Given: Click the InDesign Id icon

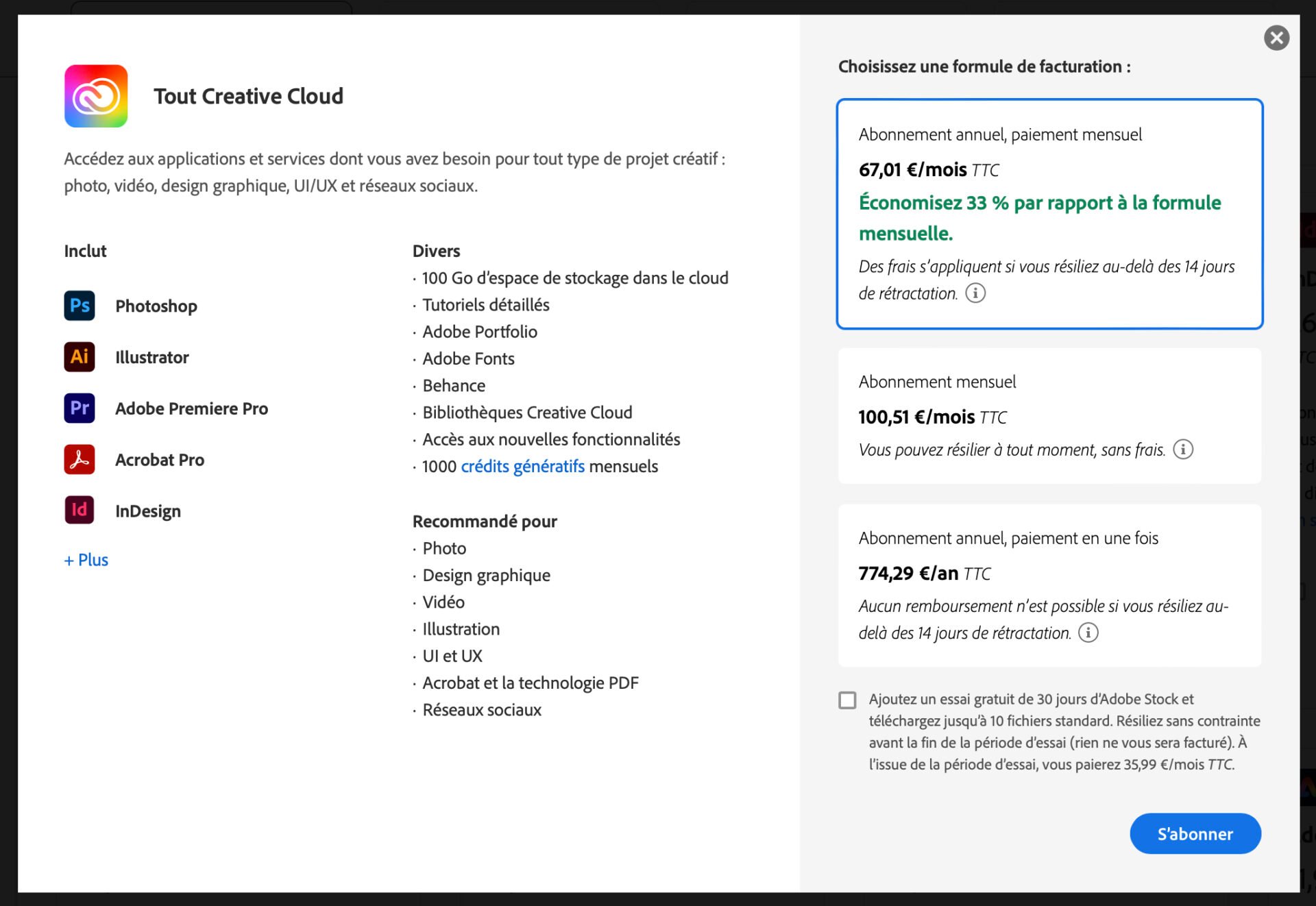Looking at the screenshot, I should (80, 510).
